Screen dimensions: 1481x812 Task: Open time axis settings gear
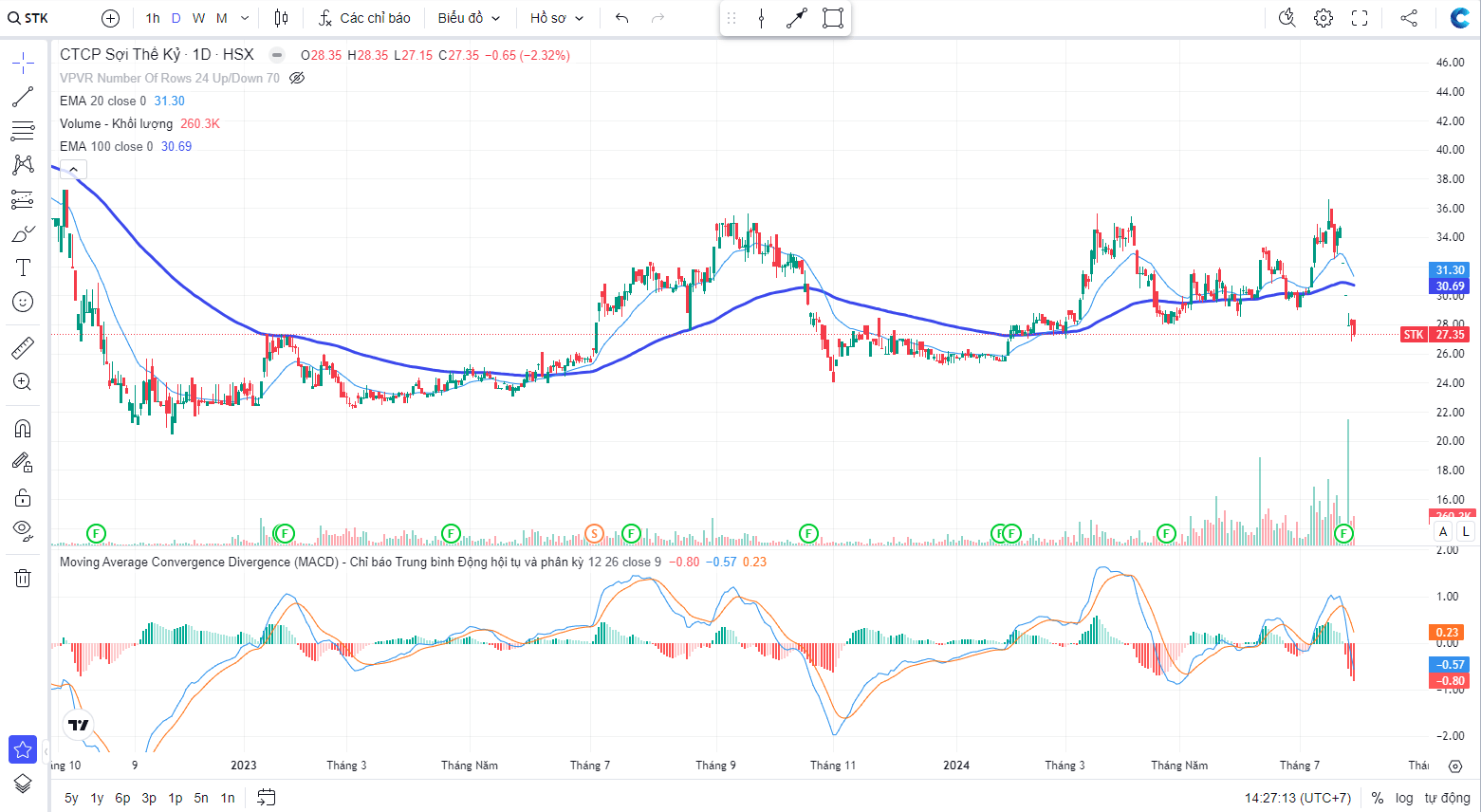(x=1455, y=766)
